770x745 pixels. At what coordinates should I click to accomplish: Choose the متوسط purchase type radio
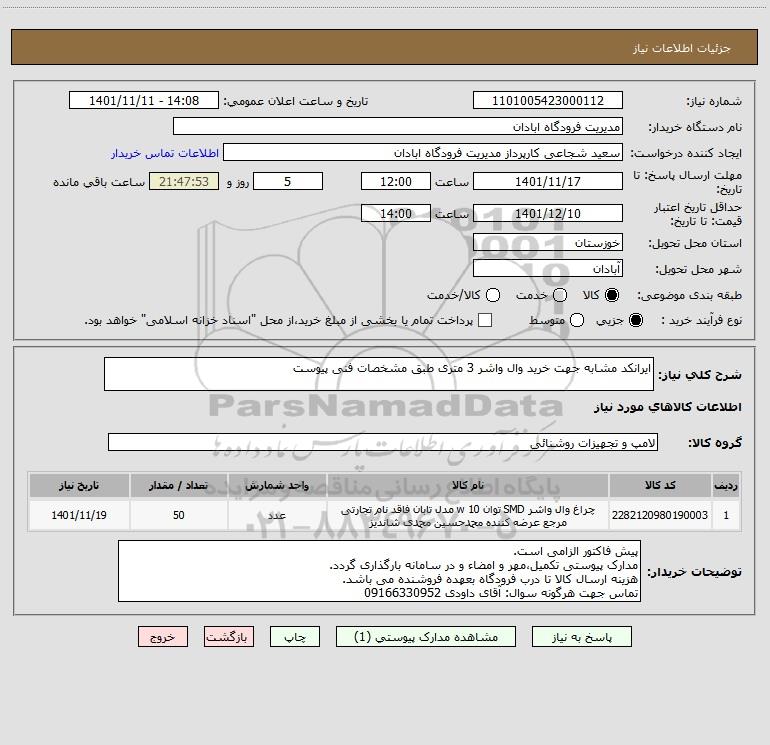(577, 320)
